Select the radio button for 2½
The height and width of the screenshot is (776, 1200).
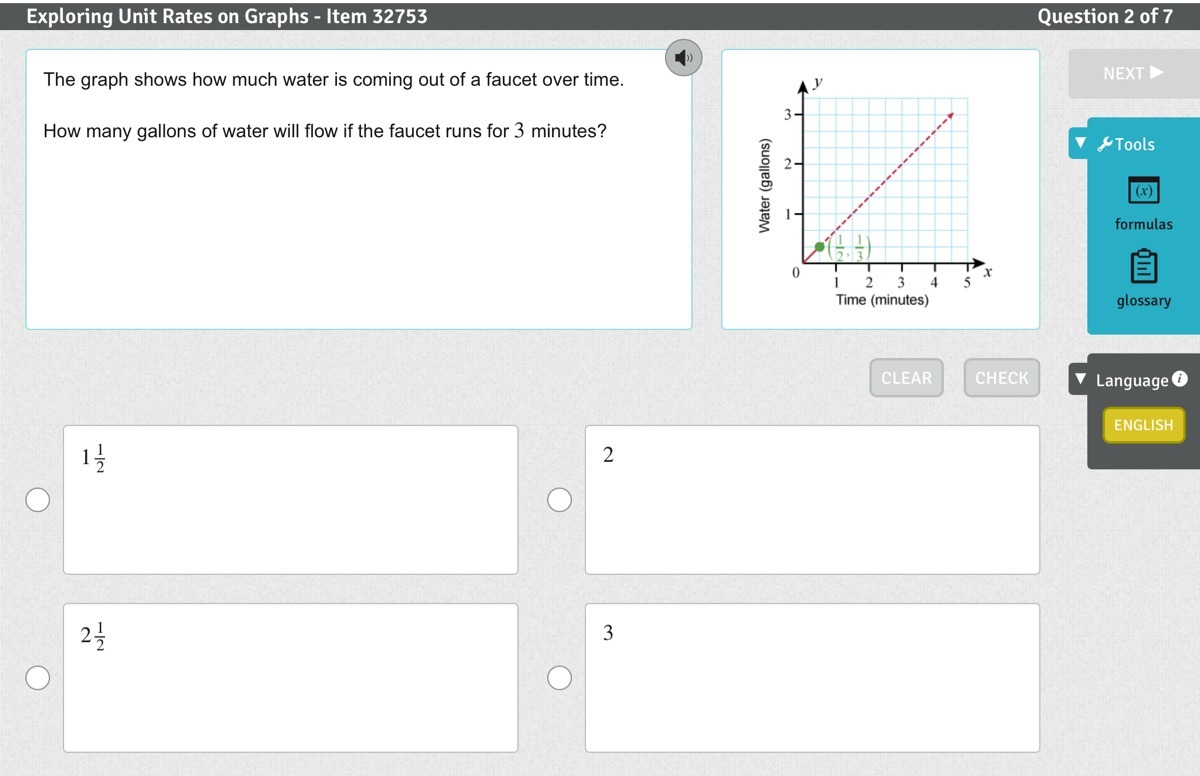[38, 678]
